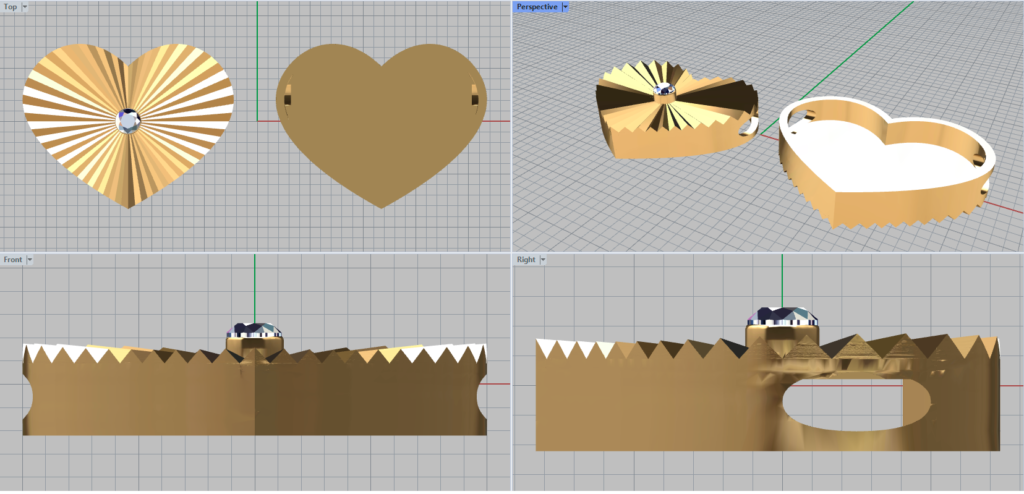The height and width of the screenshot is (494, 1024).
Task: Open the Front viewport dropdown arrow
Action: (x=30, y=259)
